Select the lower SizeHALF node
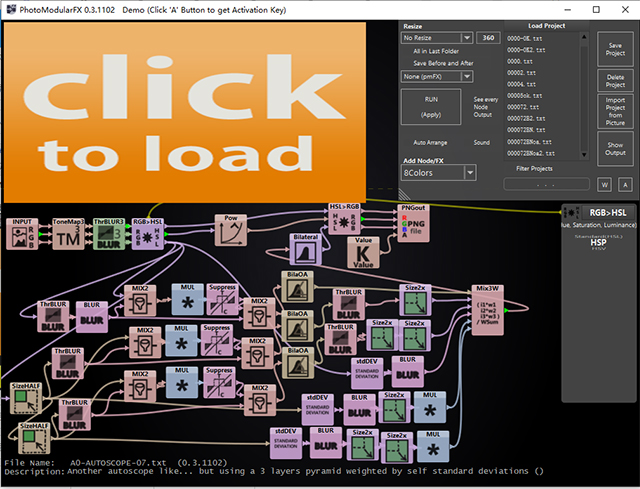The image size is (640, 489). pyautogui.click(x=34, y=438)
